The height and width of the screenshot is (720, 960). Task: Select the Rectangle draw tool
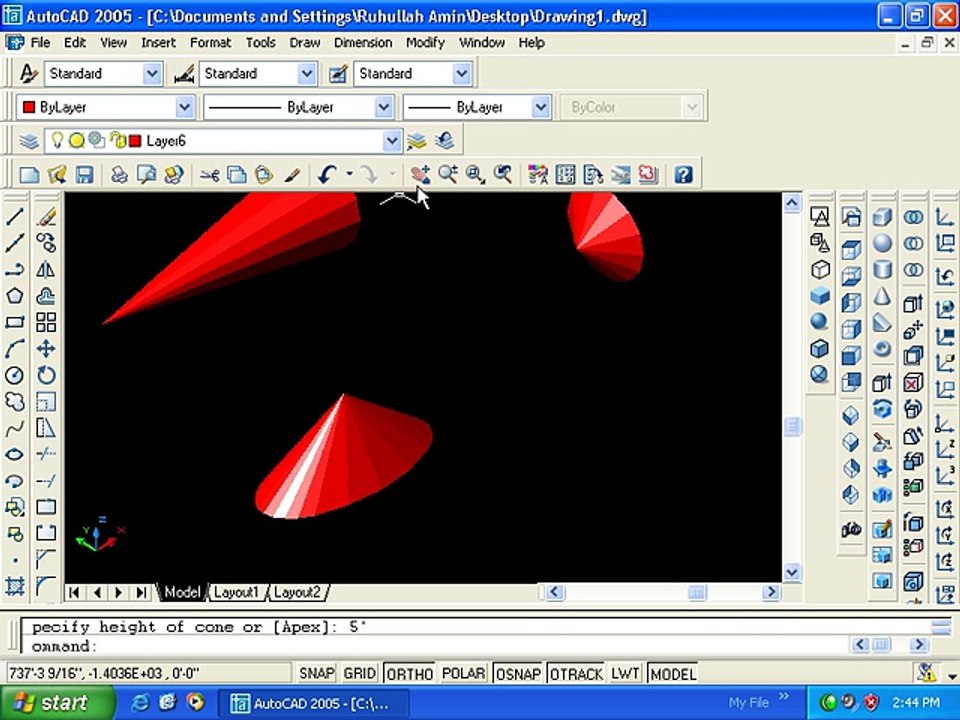(15, 323)
